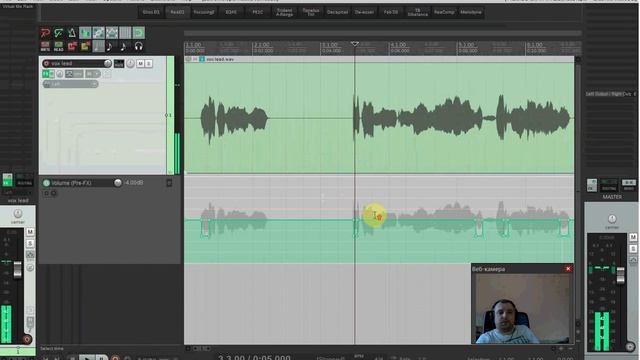Click the Volume (Pre-FX) envelope knob
640x360 pixels.
point(118,182)
